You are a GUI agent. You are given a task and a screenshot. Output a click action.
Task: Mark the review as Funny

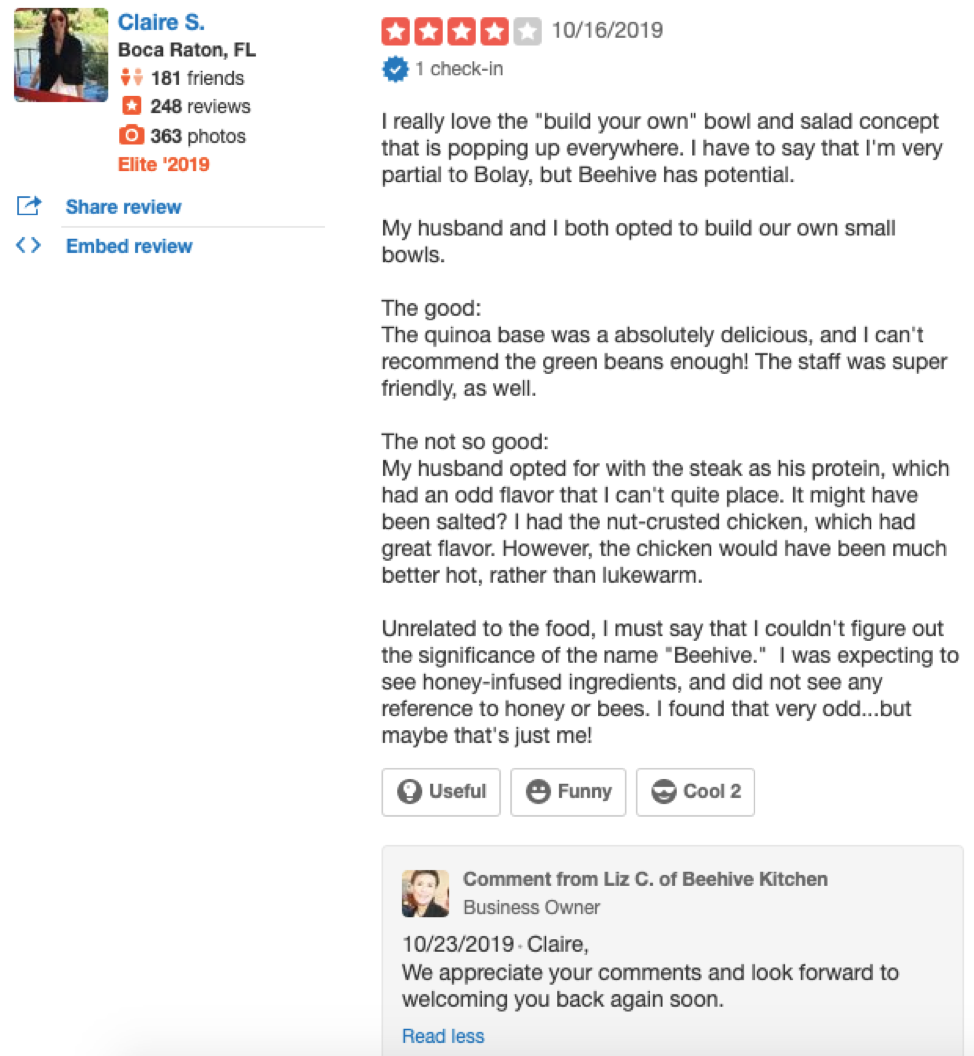[x=568, y=792]
